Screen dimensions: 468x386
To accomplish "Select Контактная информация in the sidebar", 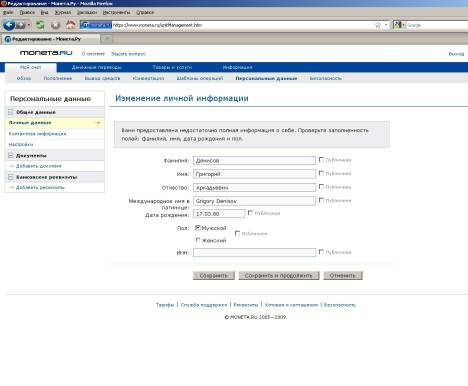I will (37, 134).
